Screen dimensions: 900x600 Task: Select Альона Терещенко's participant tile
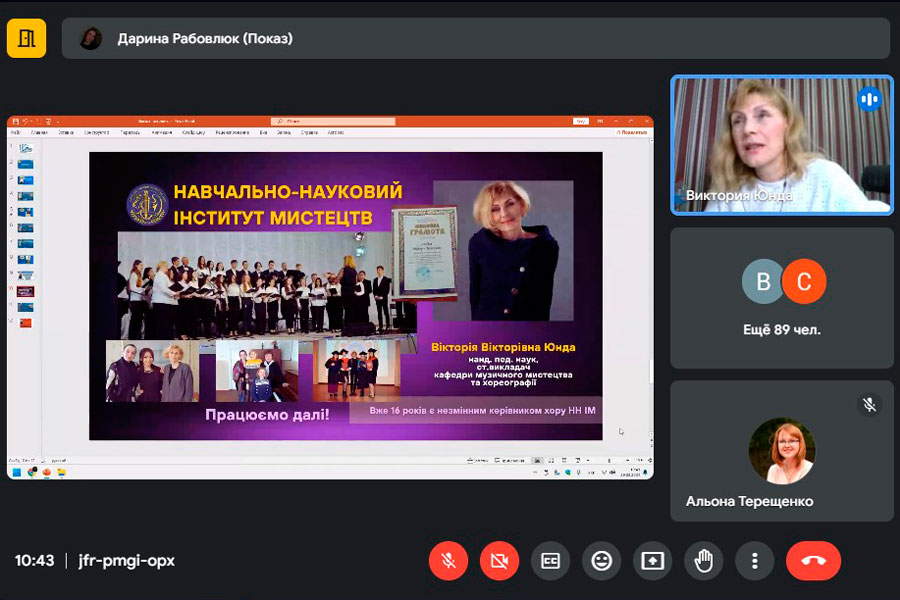pyautogui.click(x=781, y=451)
